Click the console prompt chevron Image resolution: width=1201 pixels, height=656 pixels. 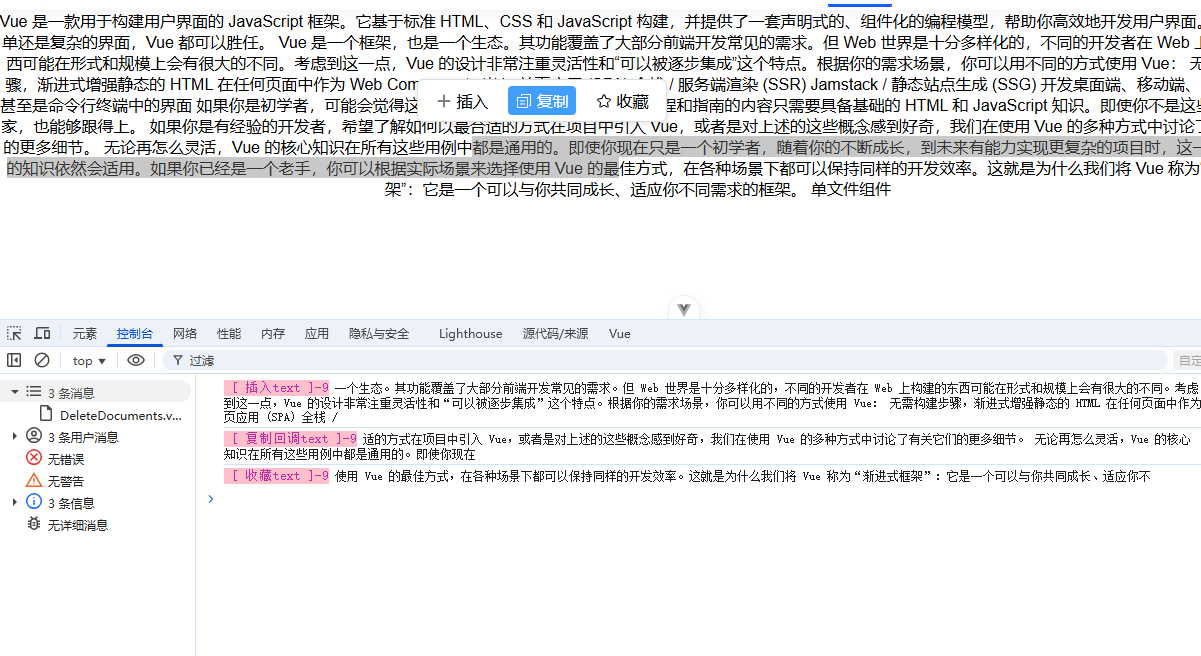click(x=210, y=498)
